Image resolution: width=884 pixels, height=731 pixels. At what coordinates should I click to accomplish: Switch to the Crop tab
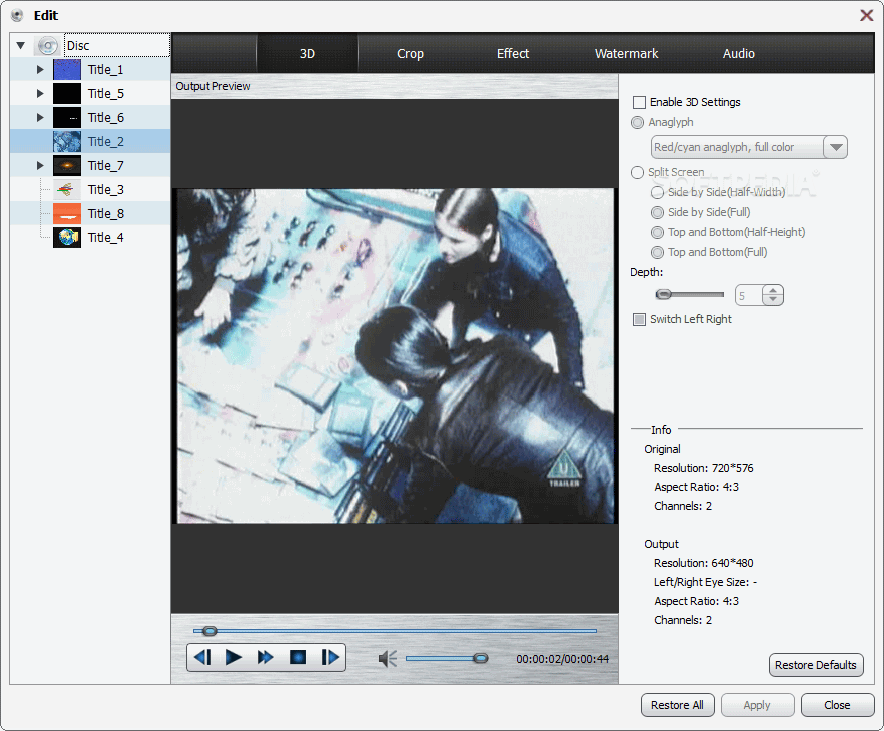(410, 54)
